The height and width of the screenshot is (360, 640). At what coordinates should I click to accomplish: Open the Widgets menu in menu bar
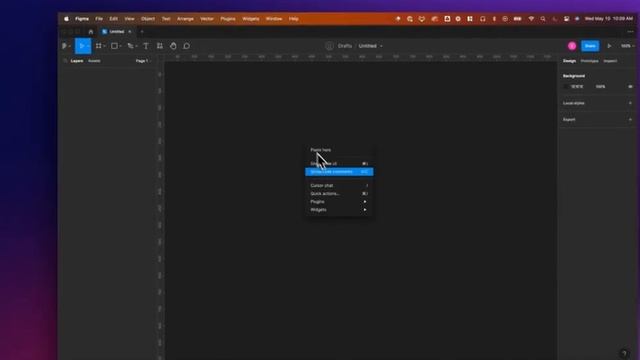pyautogui.click(x=251, y=19)
